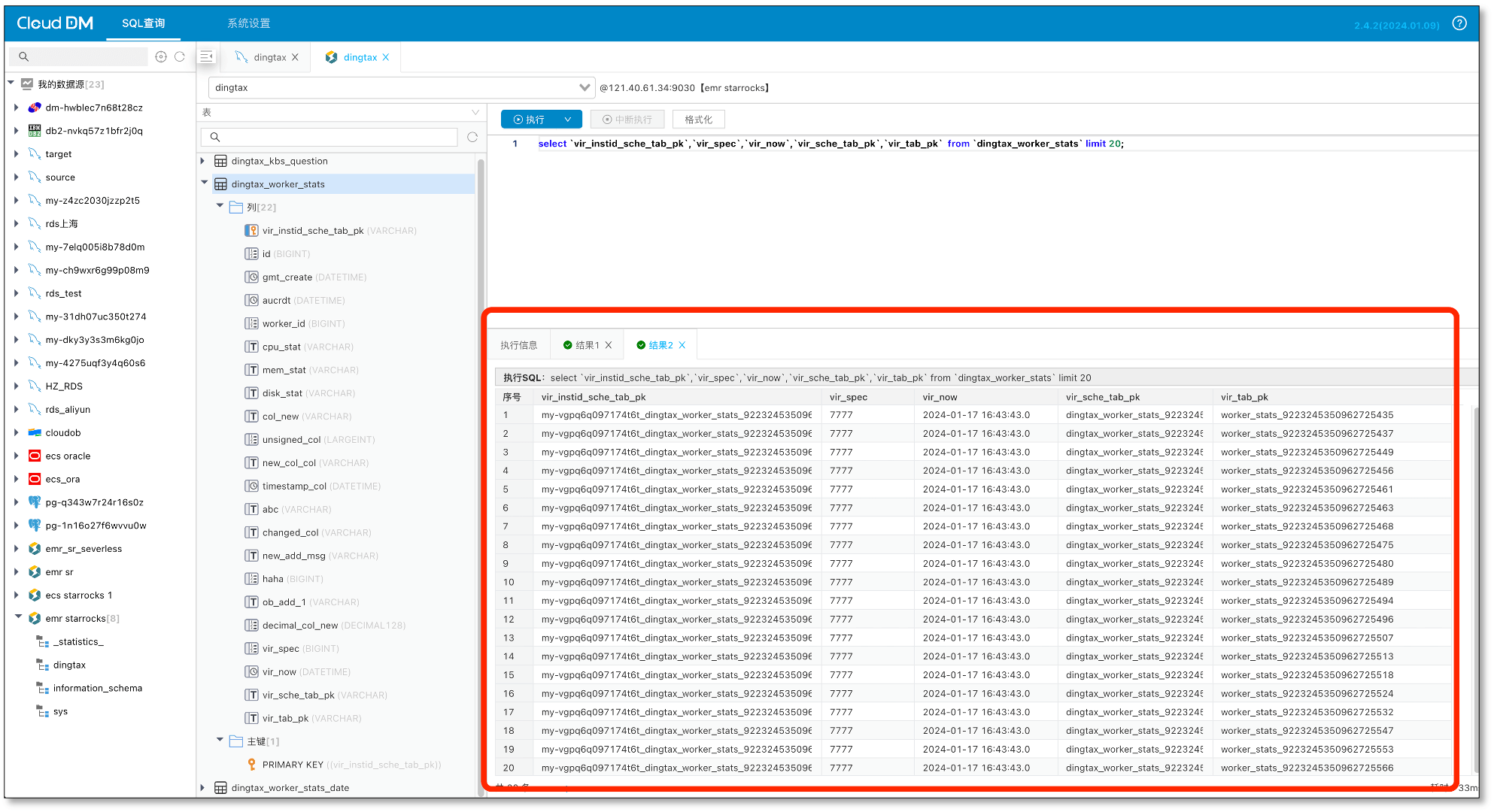
Task: Open the 执行信息 result tab
Action: (x=519, y=345)
